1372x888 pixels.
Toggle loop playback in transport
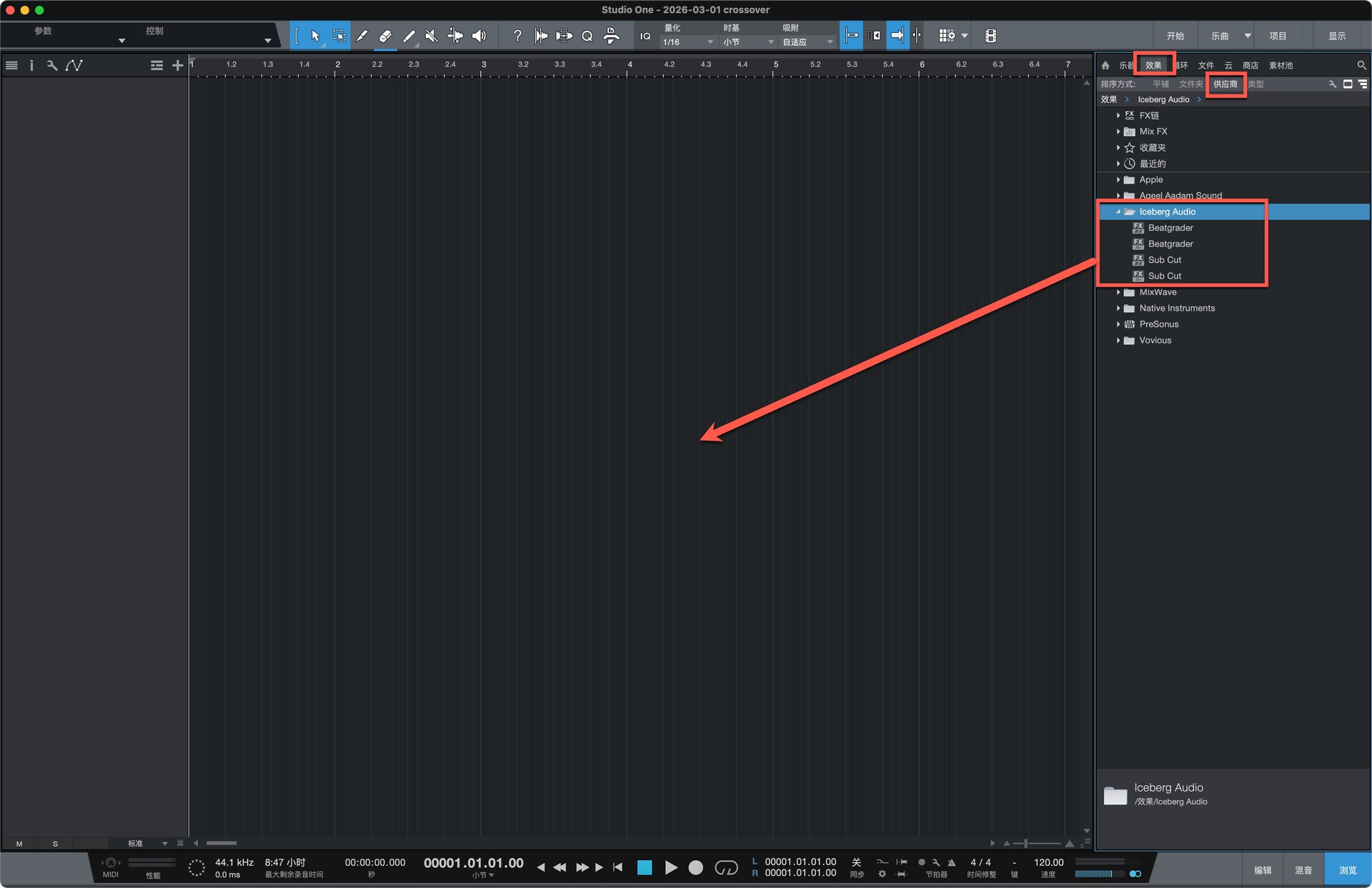pyautogui.click(x=726, y=867)
